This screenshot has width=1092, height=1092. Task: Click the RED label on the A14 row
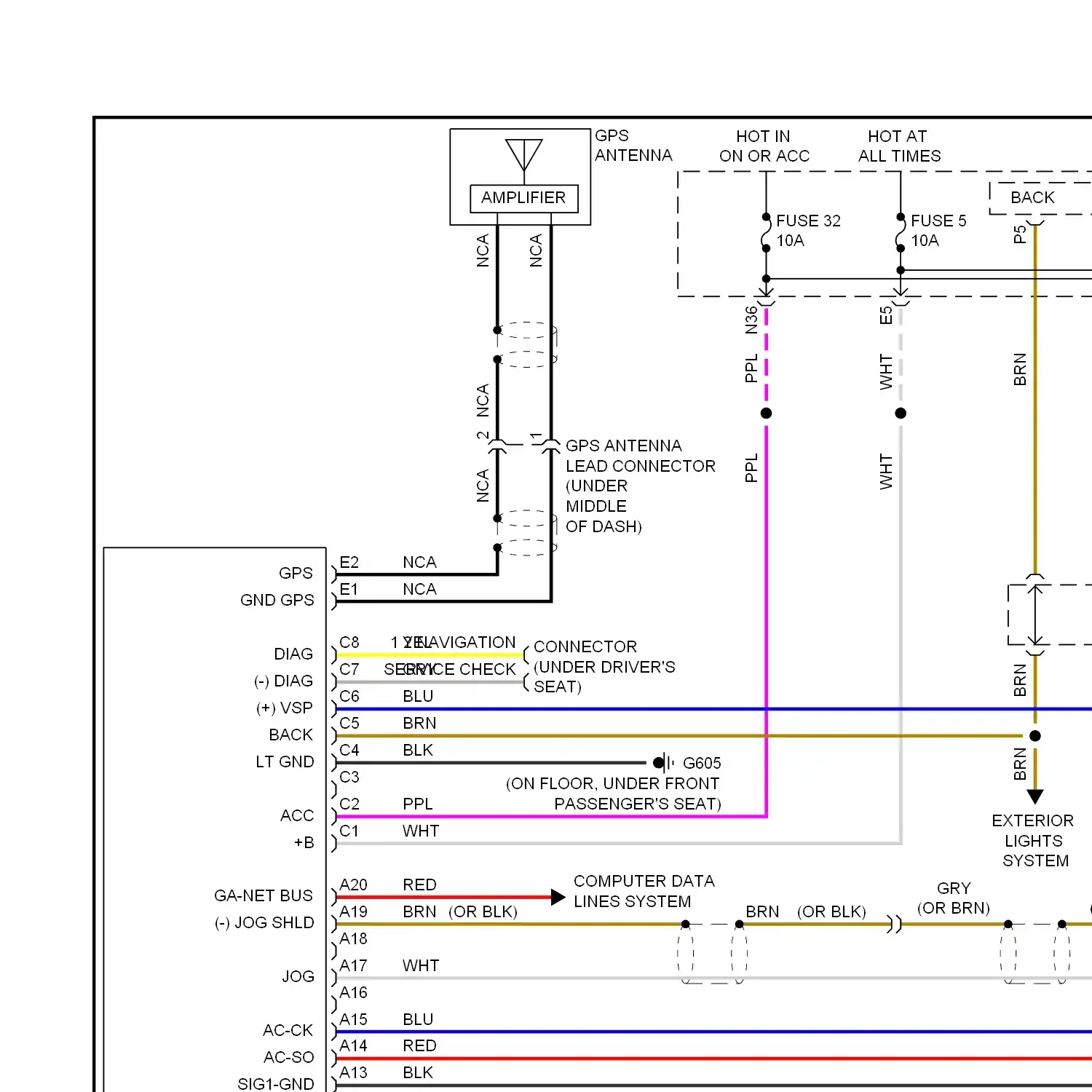pos(419,1045)
